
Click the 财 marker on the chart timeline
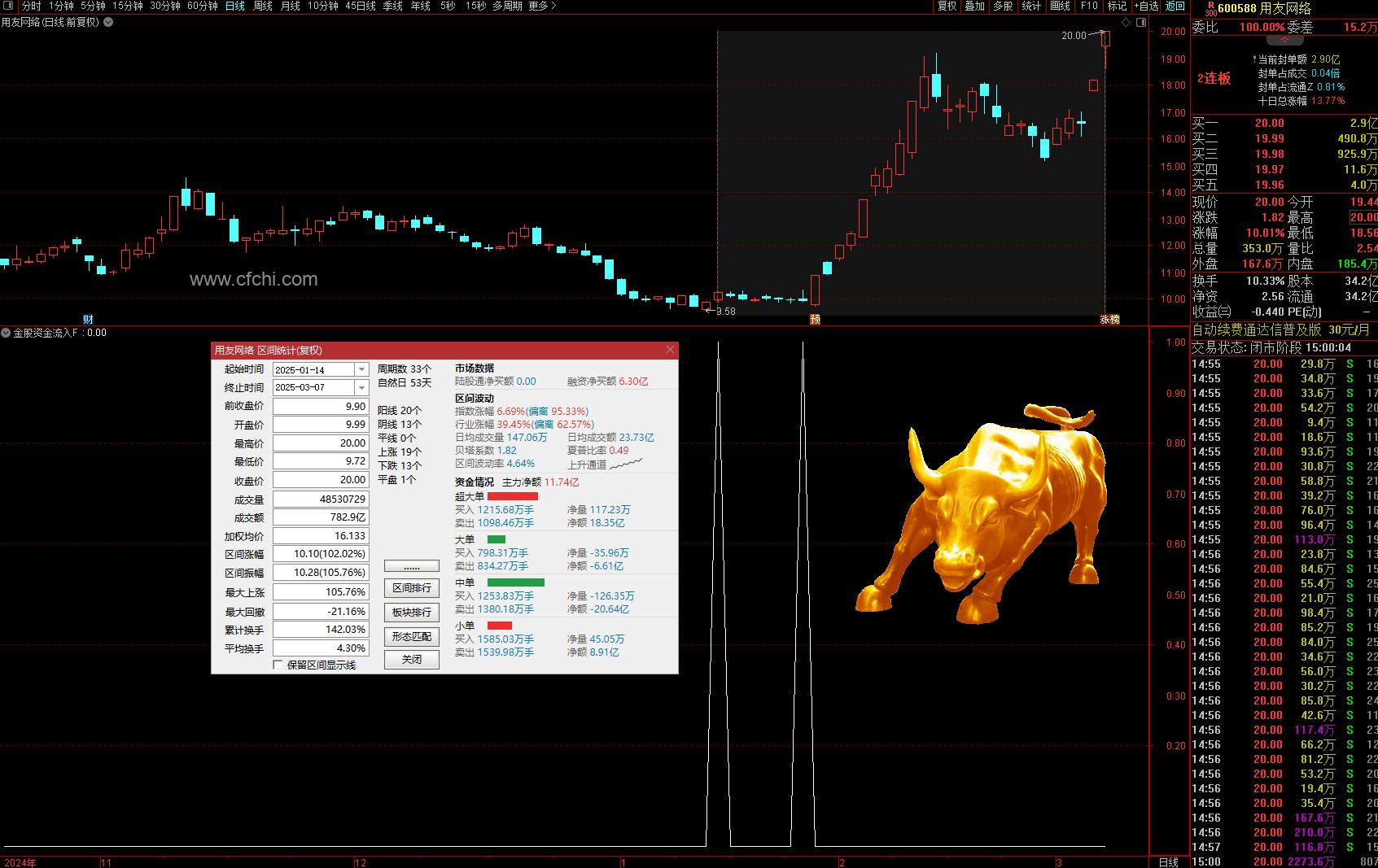[88, 319]
